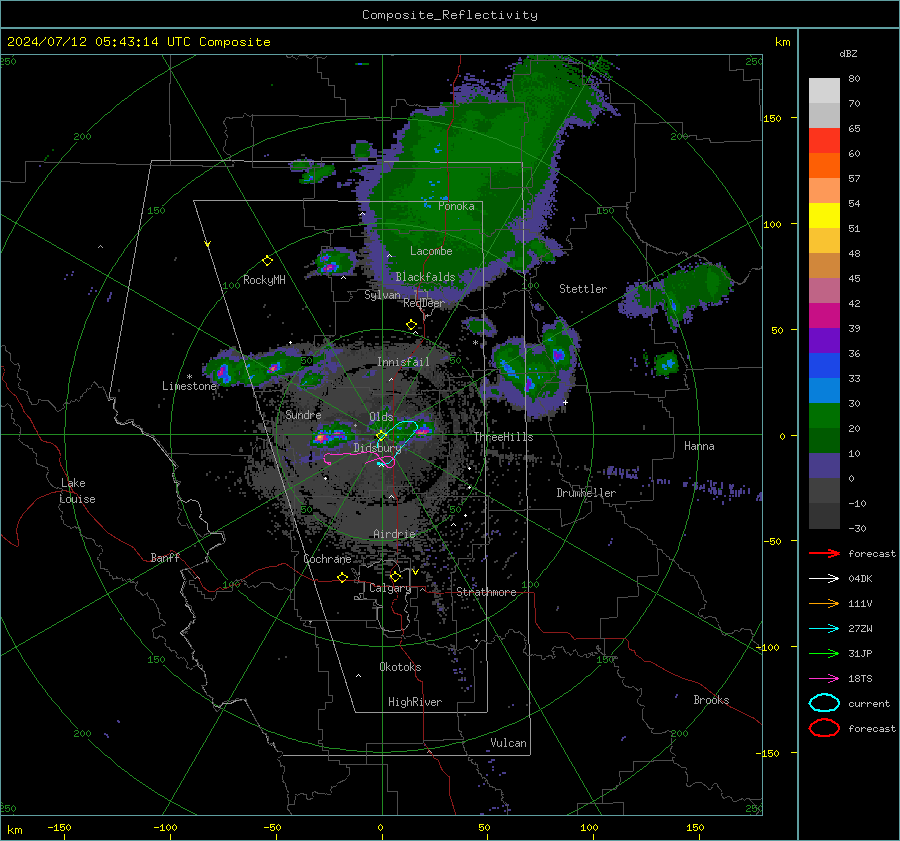Click the Lacombe city label
Image resolution: width=900 pixels, height=841 pixels.
point(431,251)
